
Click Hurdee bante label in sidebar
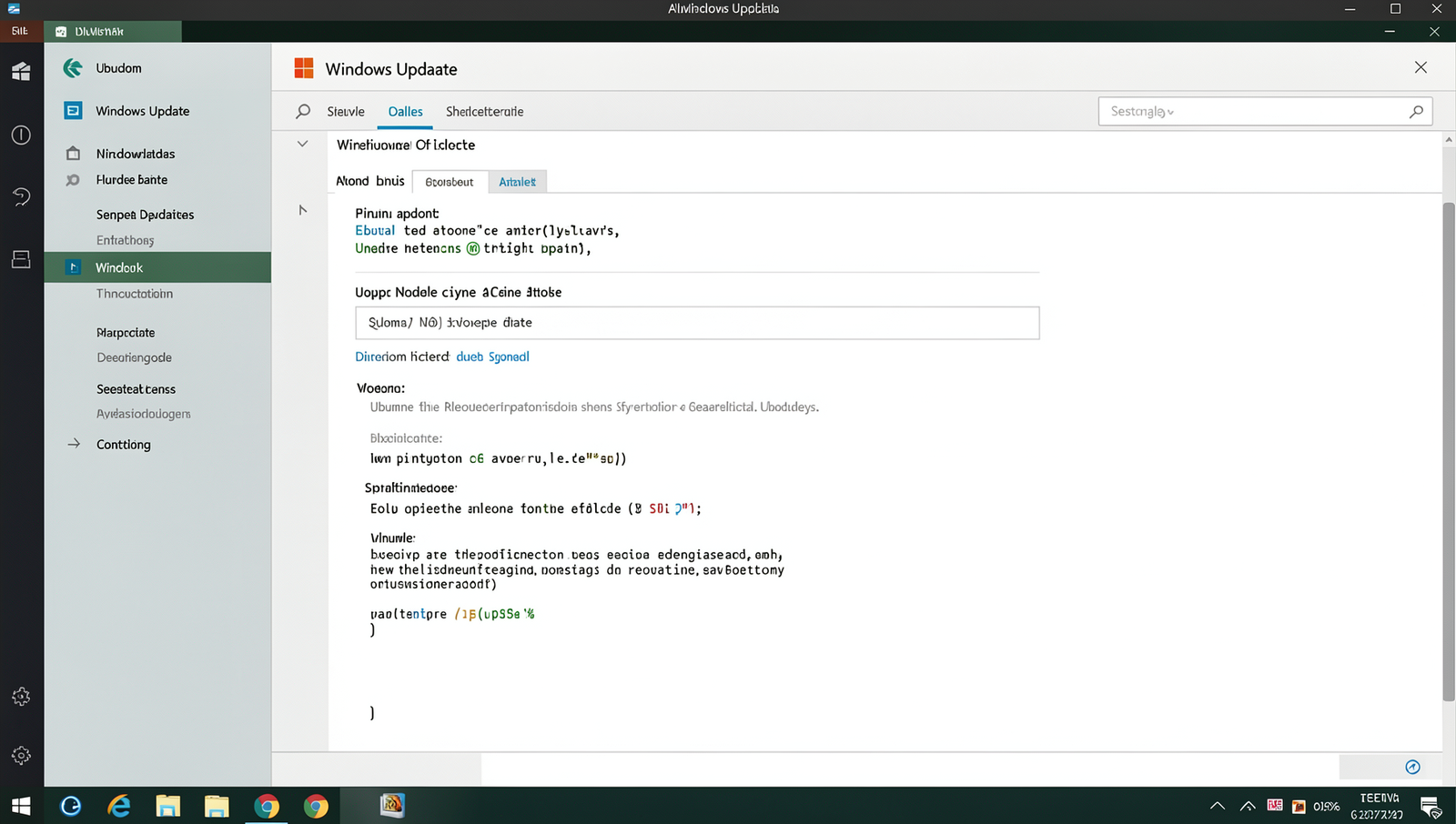(x=132, y=180)
